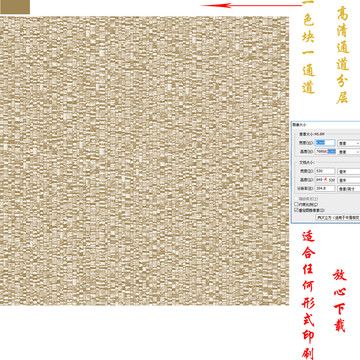360x360 pixels.
Task: Open the document width unit dropdown
Action: pyautogui.click(x=349, y=171)
